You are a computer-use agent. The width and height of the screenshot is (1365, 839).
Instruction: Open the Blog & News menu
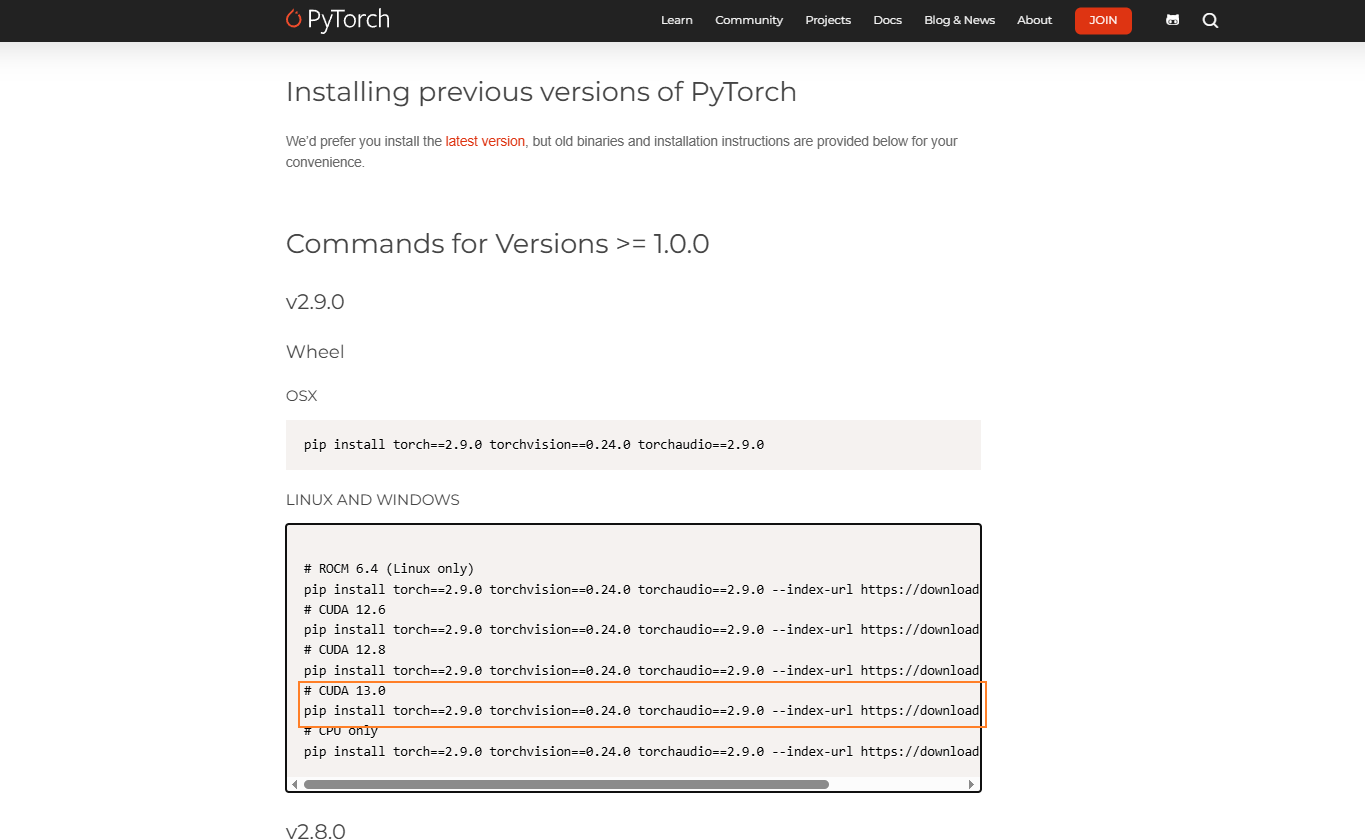[x=959, y=20]
